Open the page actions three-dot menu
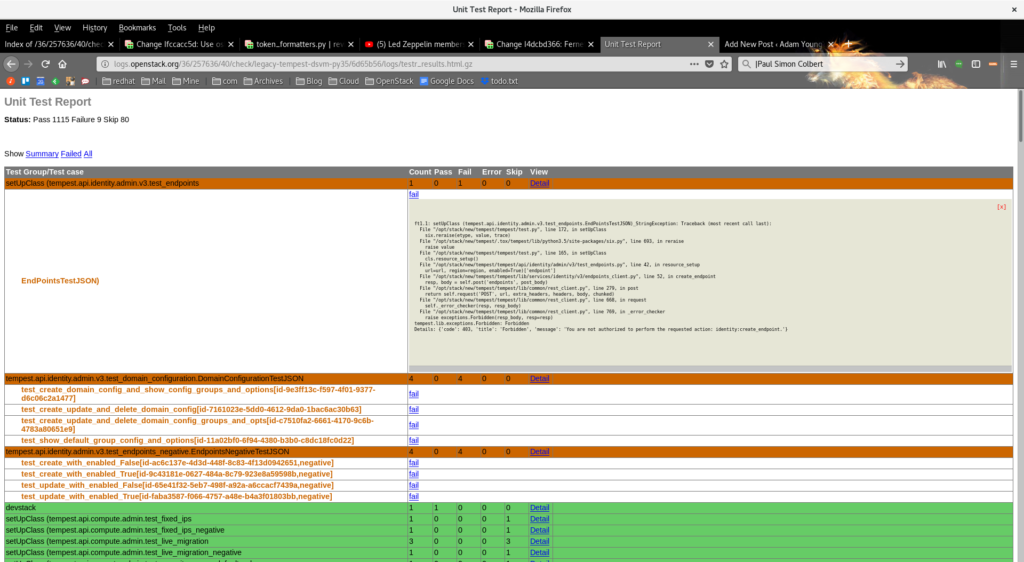 [694, 64]
